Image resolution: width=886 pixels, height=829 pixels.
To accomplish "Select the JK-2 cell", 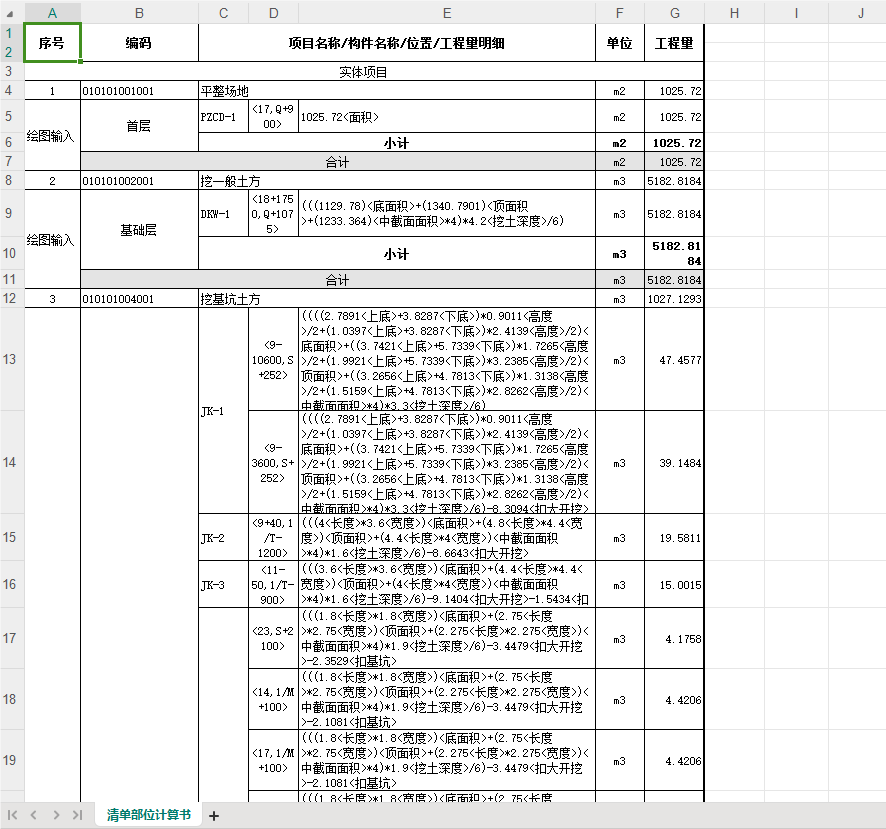I will 223,537.
